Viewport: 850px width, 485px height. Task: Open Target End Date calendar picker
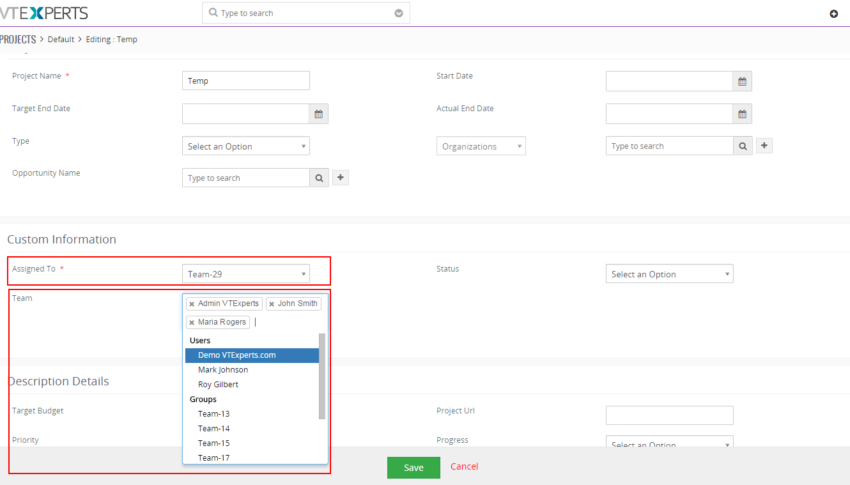coord(319,114)
